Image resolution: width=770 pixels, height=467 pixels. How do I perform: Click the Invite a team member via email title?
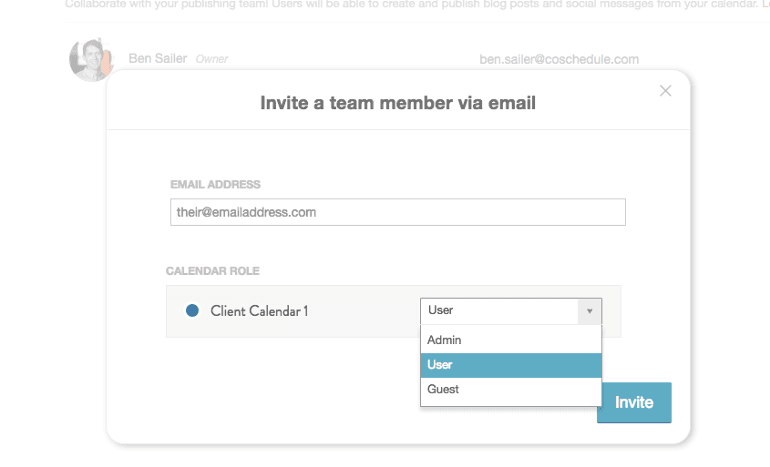[x=398, y=103]
